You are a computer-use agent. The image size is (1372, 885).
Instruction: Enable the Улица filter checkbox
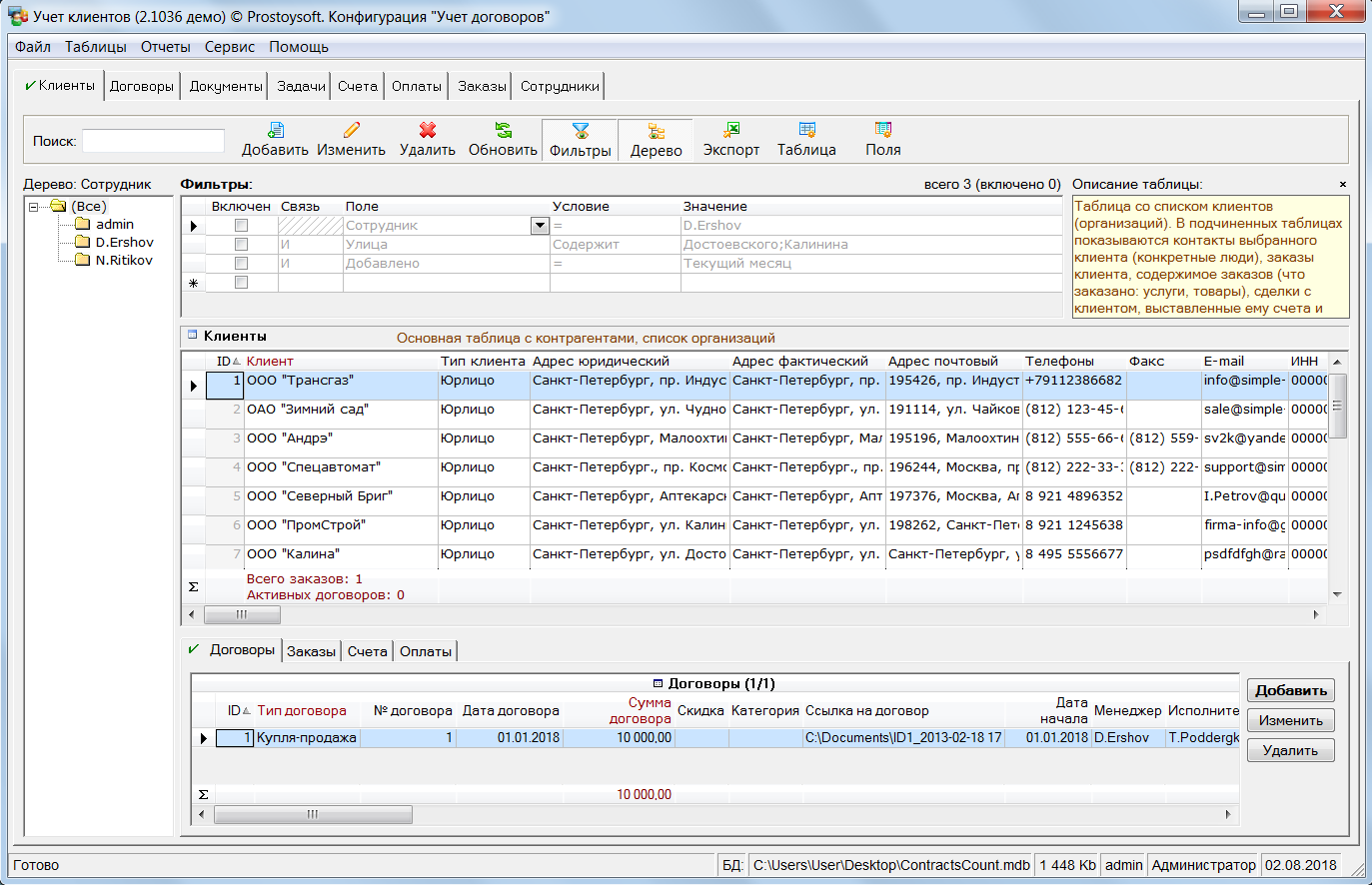[241, 245]
